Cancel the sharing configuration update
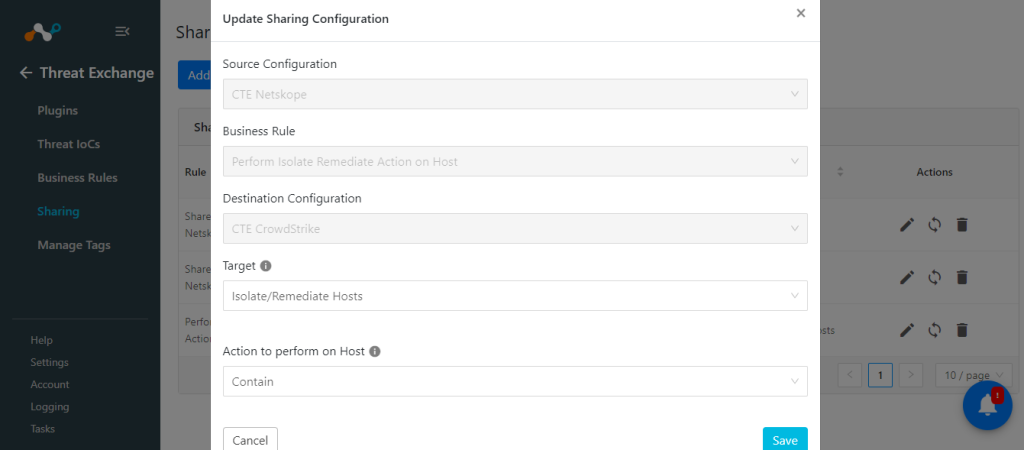Image resolution: width=1024 pixels, height=450 pixels. click(250, 440)
